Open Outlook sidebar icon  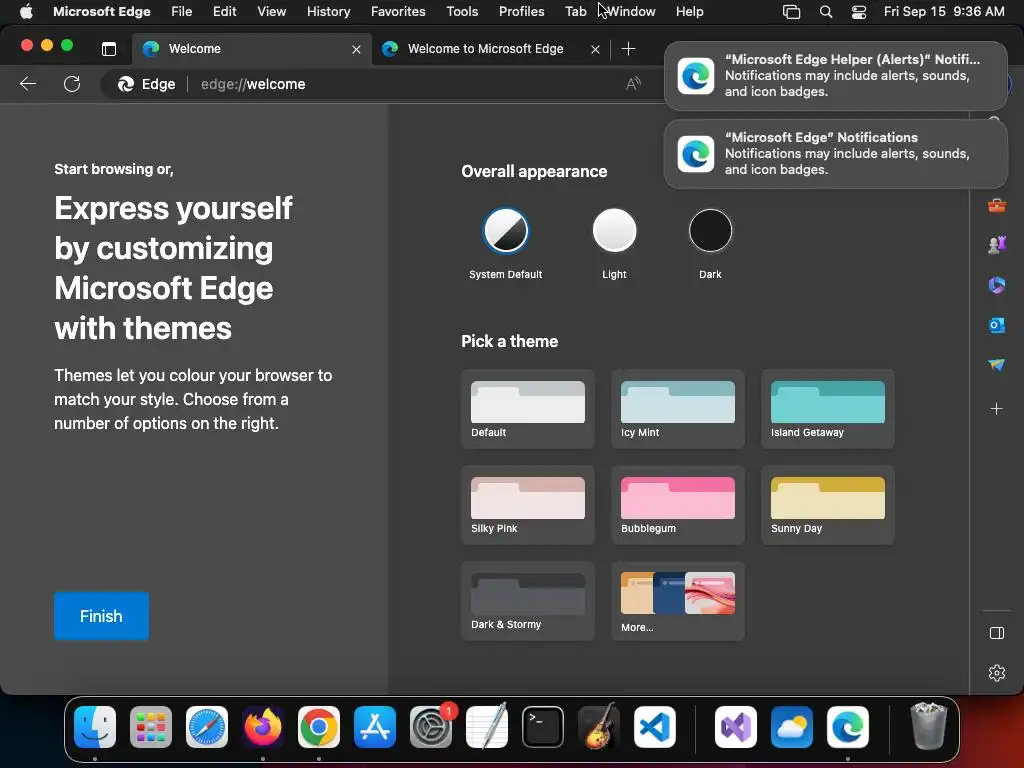tap(997, 325)
